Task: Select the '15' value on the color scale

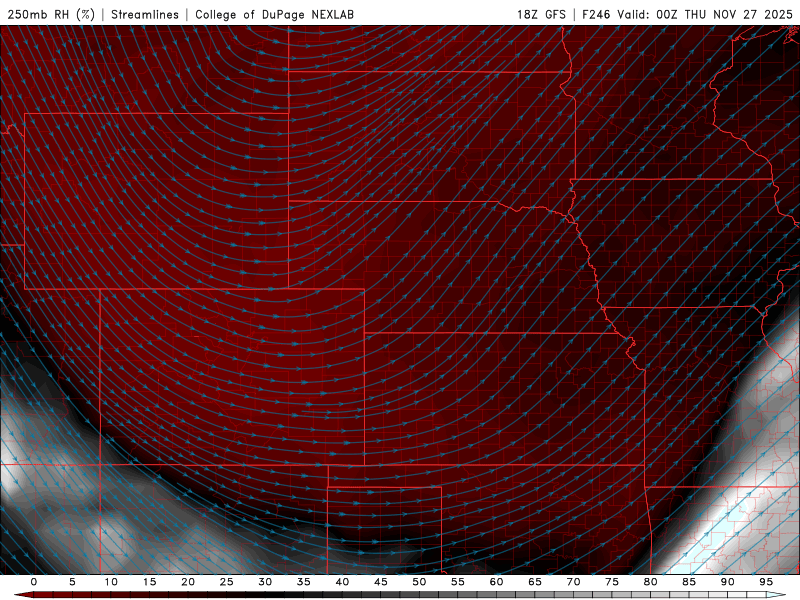Action: point(149,582)
